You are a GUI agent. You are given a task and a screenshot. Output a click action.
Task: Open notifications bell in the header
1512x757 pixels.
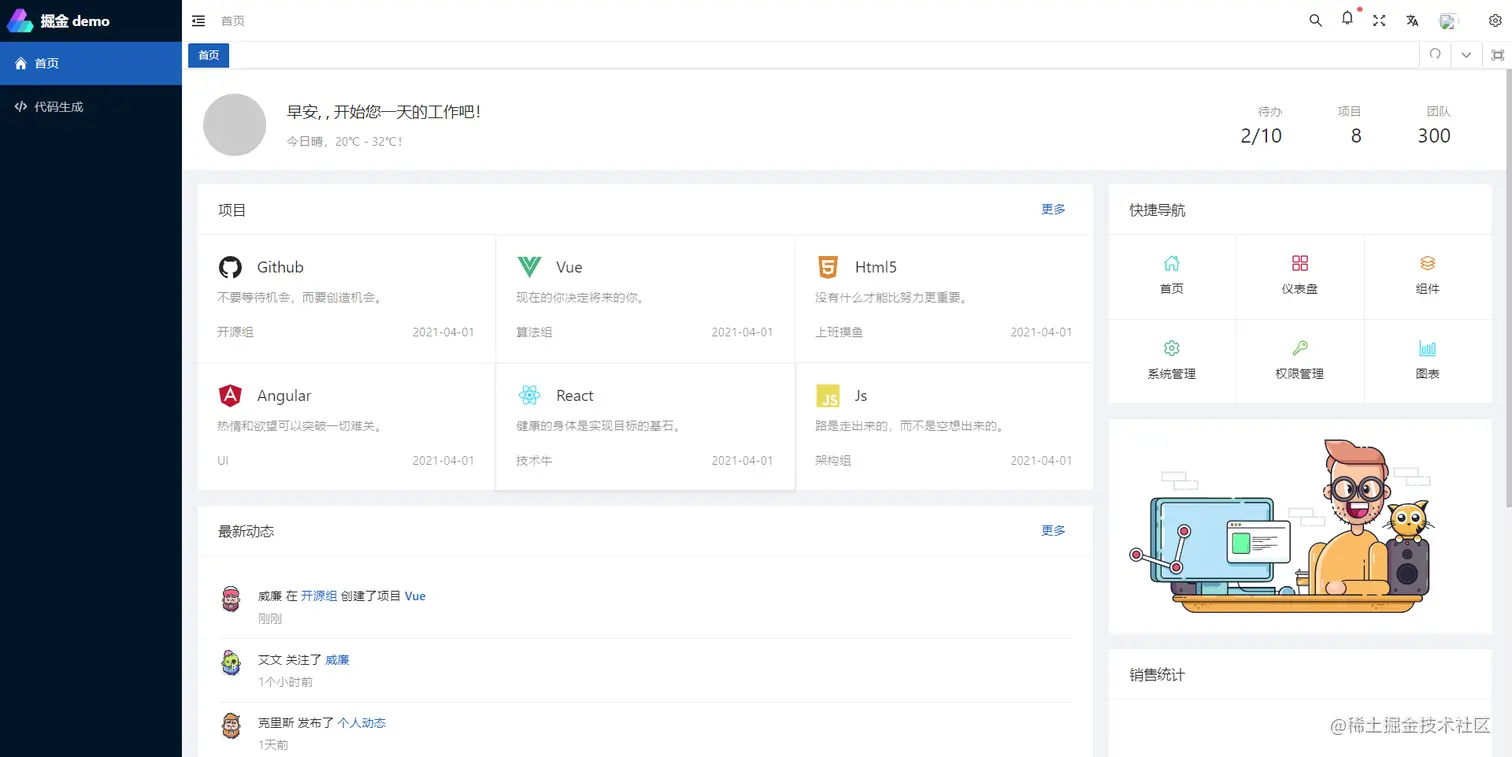(1347, 19)
